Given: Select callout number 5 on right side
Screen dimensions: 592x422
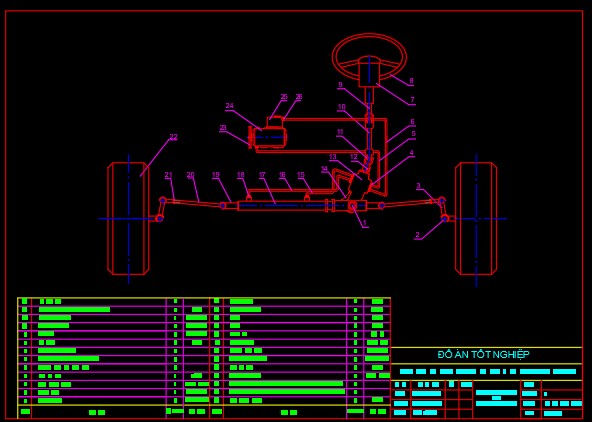Looking at the screenshot, I should click(x=413, y=134).
